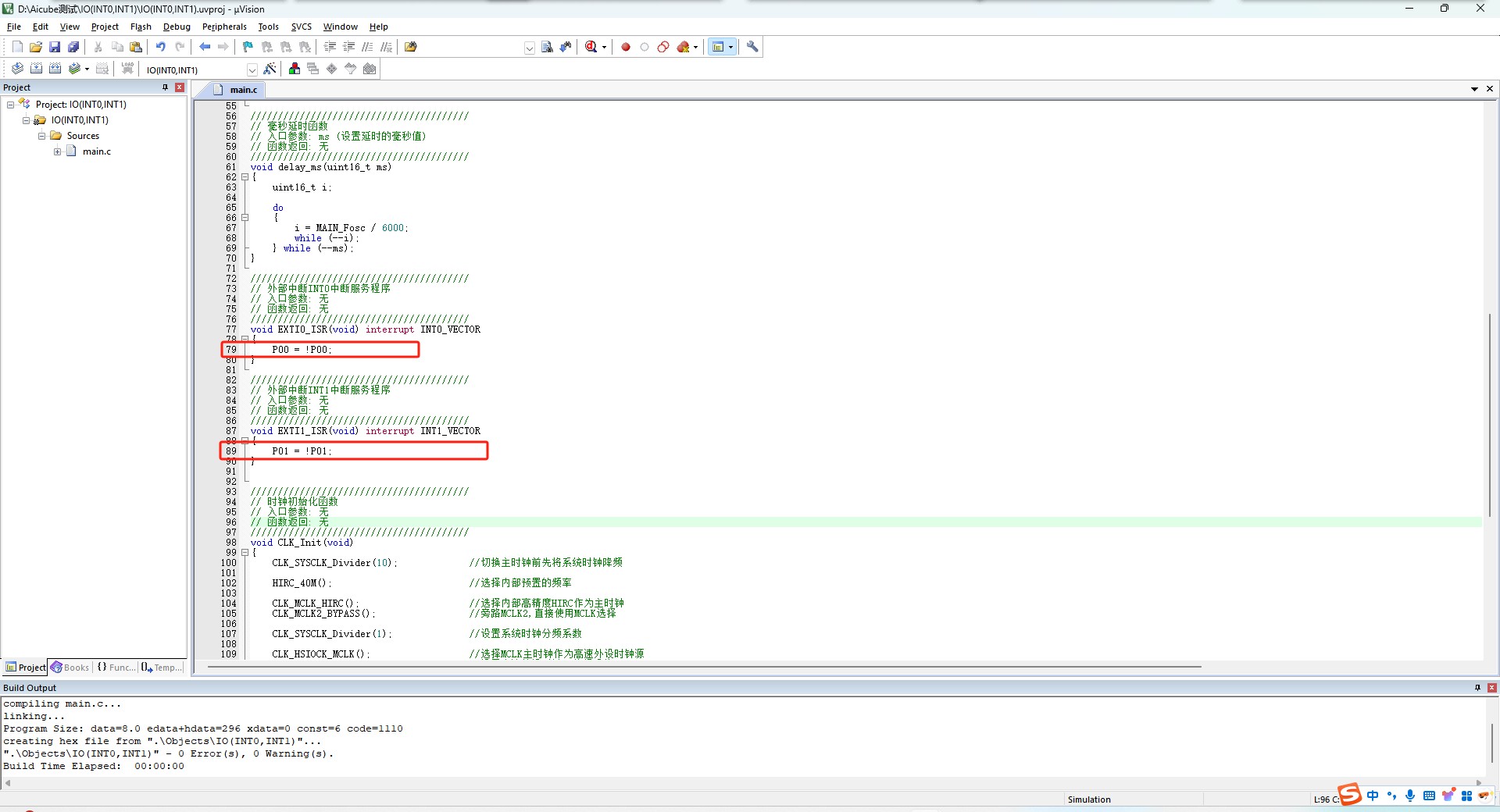
Task: Toggle pin on Build Output panel
Action: click(x=1477, y=688)
